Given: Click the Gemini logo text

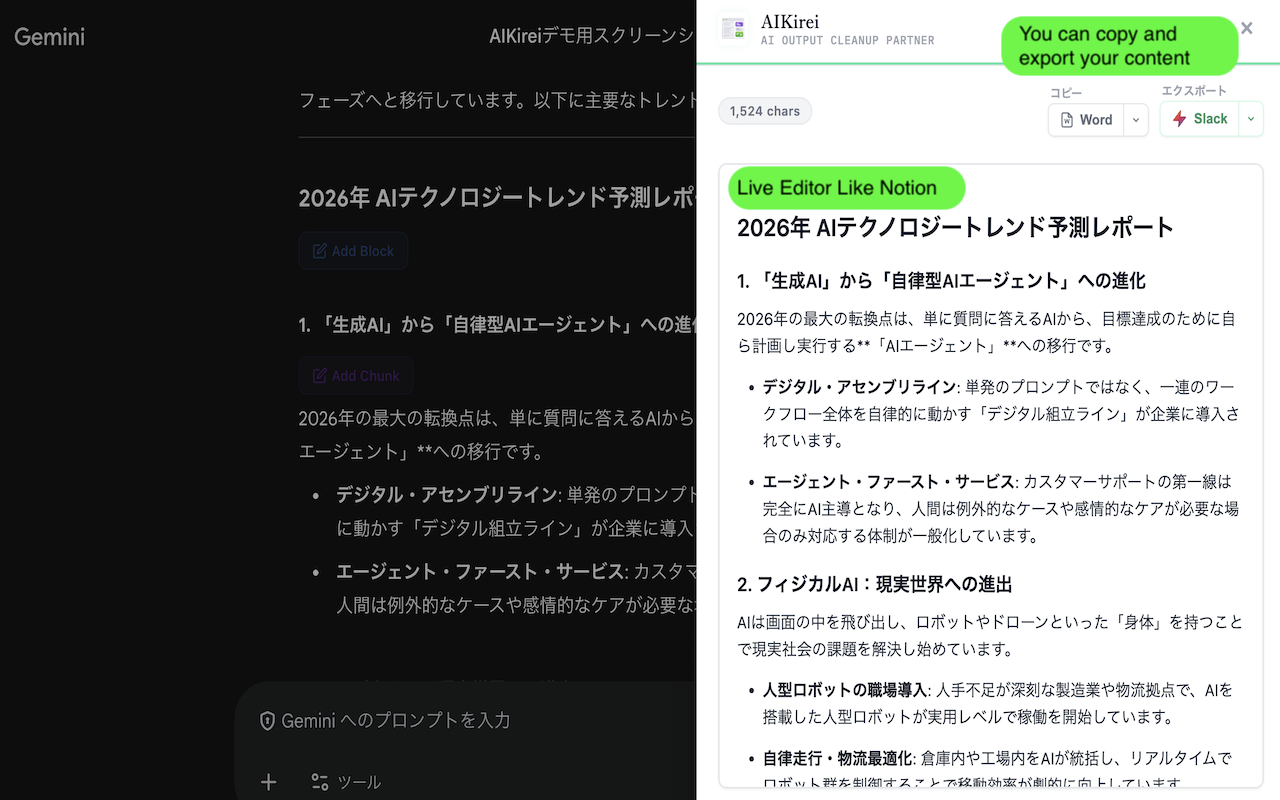Looking at the screenshot, I should click(50, 37).
